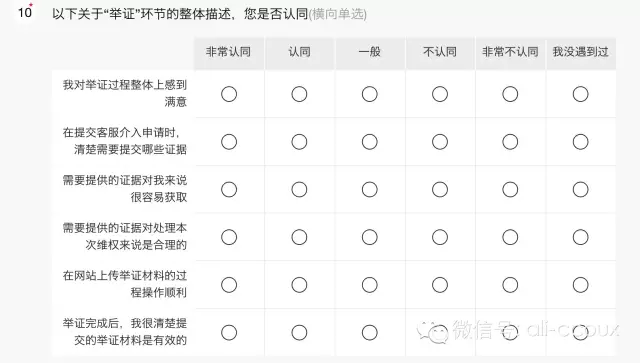Choose 认同 for 举证材料是有效的 row
The height and width of the screenshot is (363, 640).
pyautogui.click(x=299, y=333)
